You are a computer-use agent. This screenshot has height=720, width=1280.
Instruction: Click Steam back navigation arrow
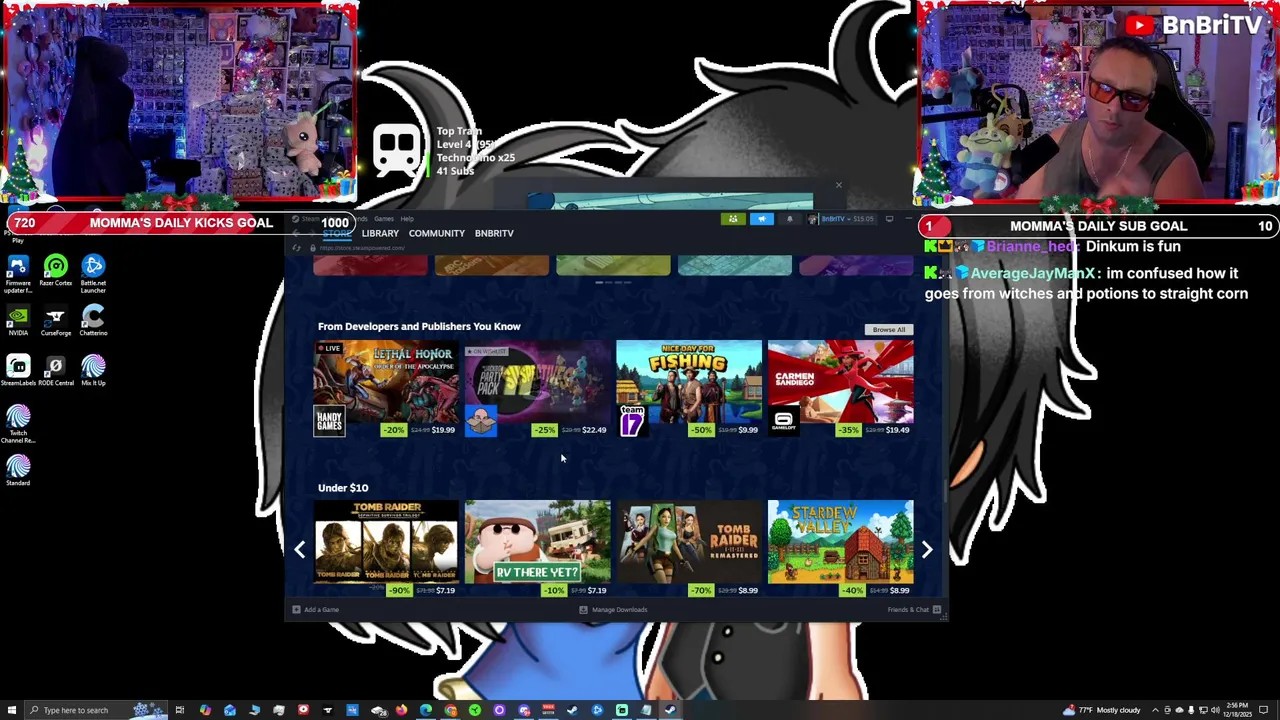coord(296,233)
